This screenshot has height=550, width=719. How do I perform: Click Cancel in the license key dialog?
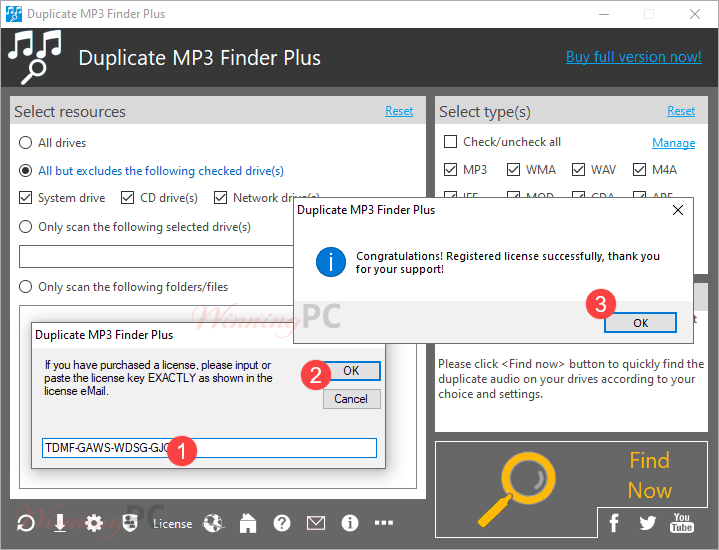point(351,399)
